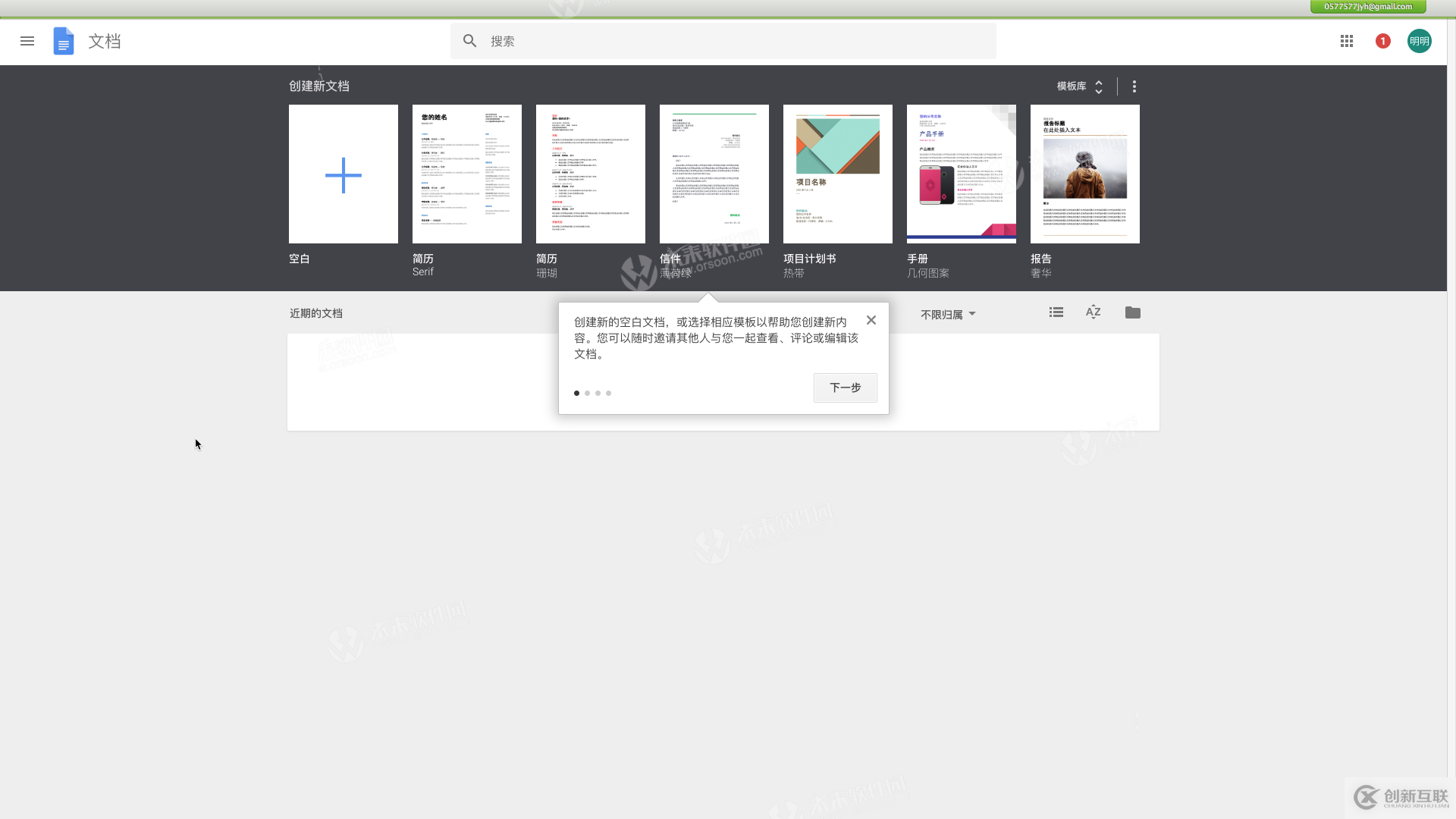Select the 信件 template icon
1456x819 pixels.
[714, 174]
